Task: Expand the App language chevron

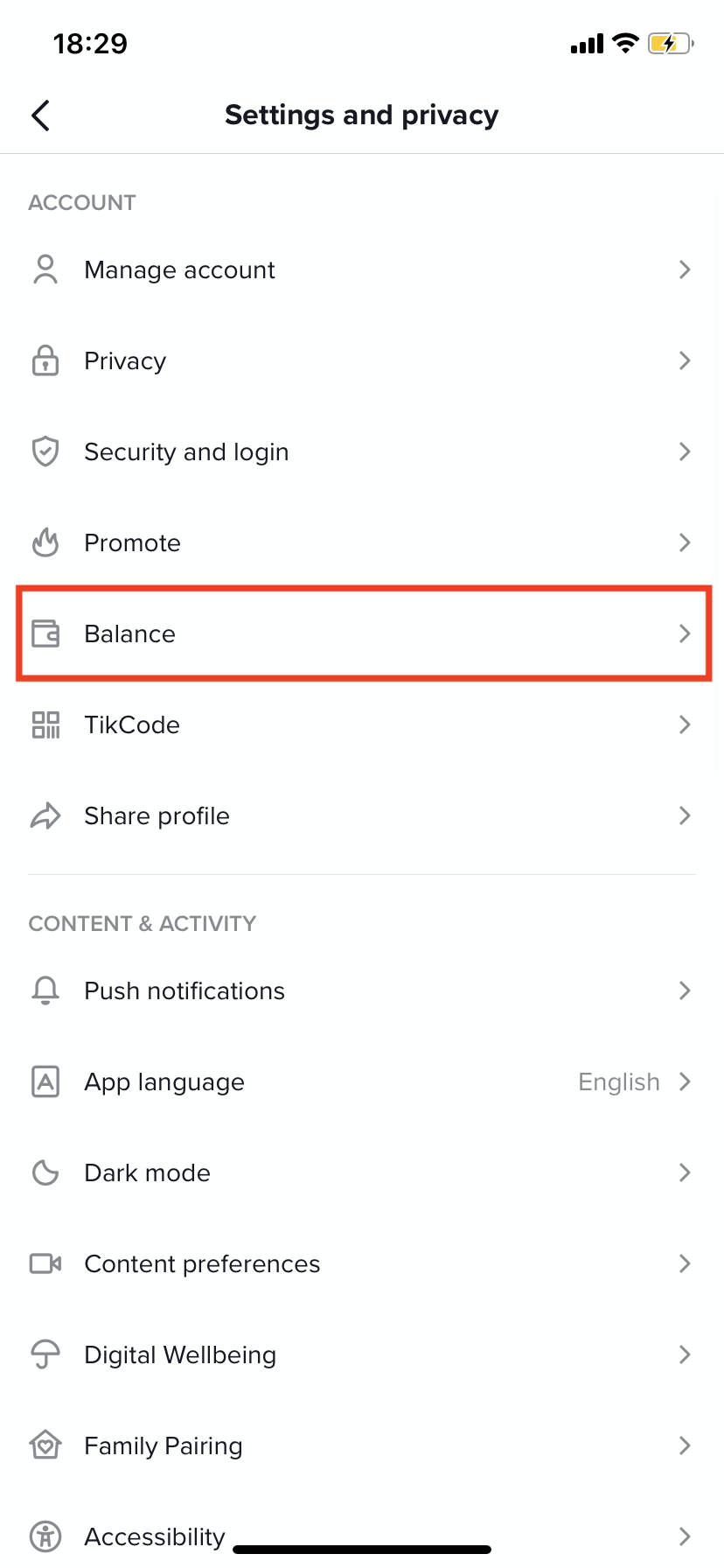Action: [x=685, y=1081]
